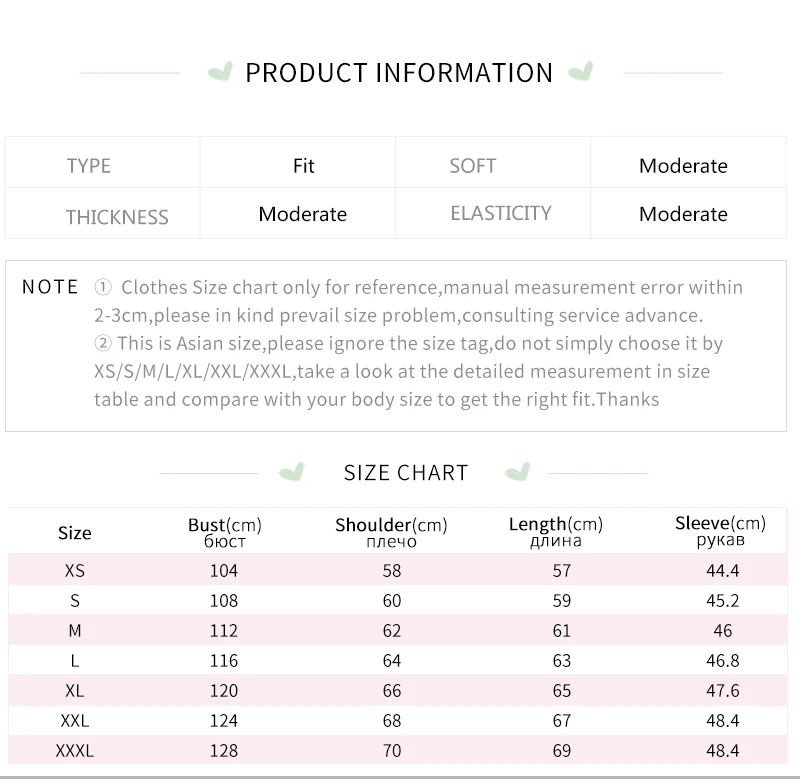The image size is (800, 779).
Task: Click the heart icon right of SIZE CHART
Action: tap(517, 472)
